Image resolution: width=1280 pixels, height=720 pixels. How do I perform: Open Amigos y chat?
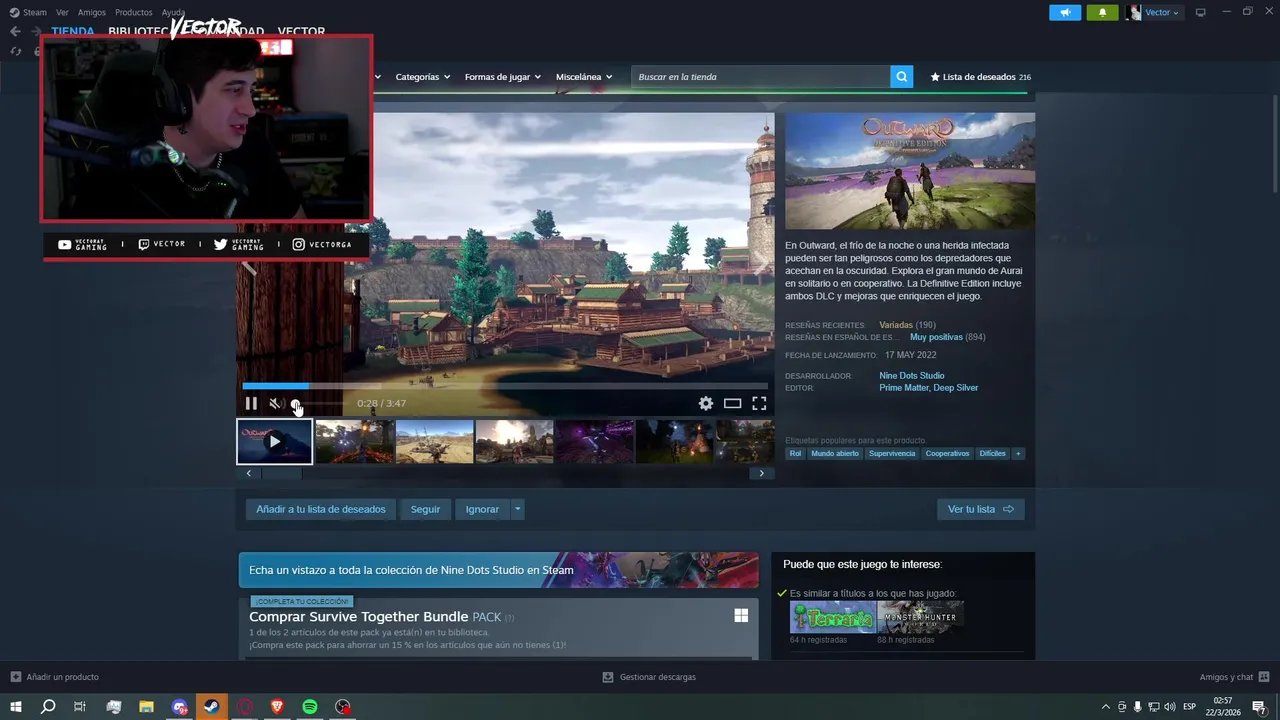(1234, 677)
